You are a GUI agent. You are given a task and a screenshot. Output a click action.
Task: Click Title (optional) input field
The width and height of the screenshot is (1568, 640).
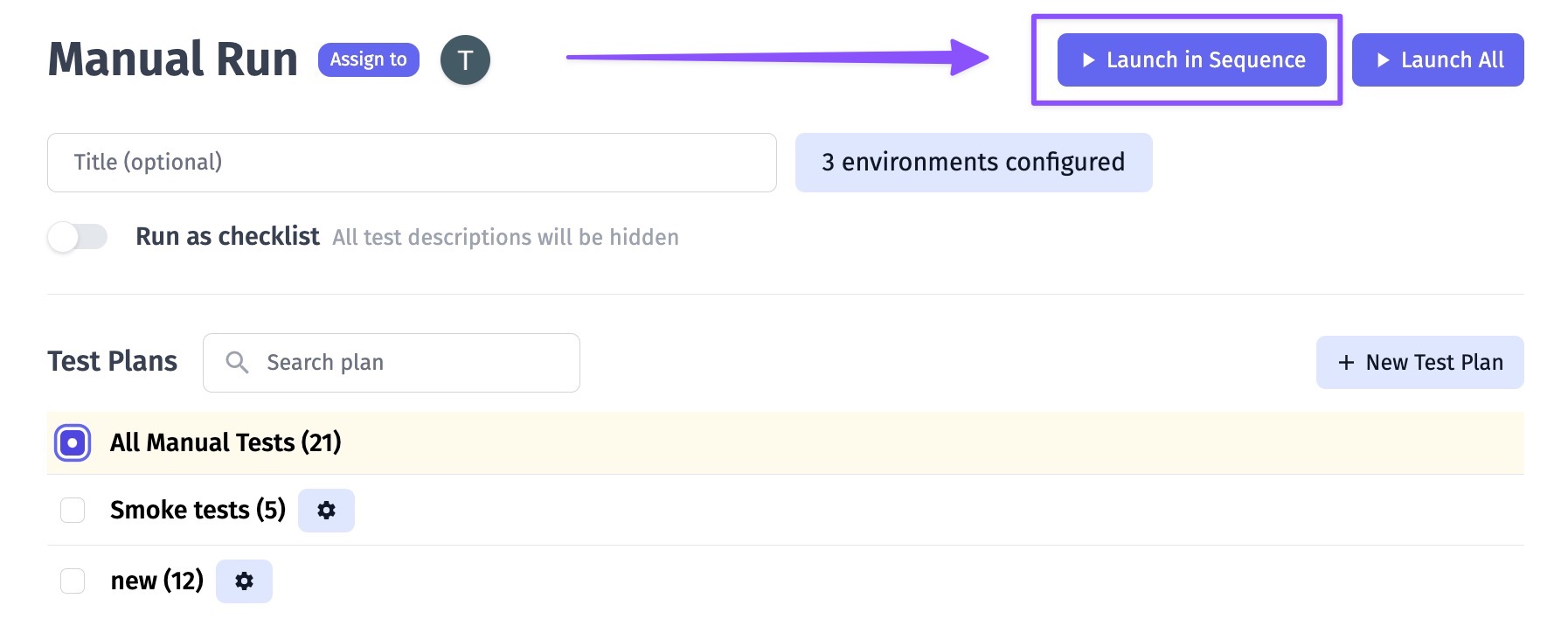[x=411, y=163]
